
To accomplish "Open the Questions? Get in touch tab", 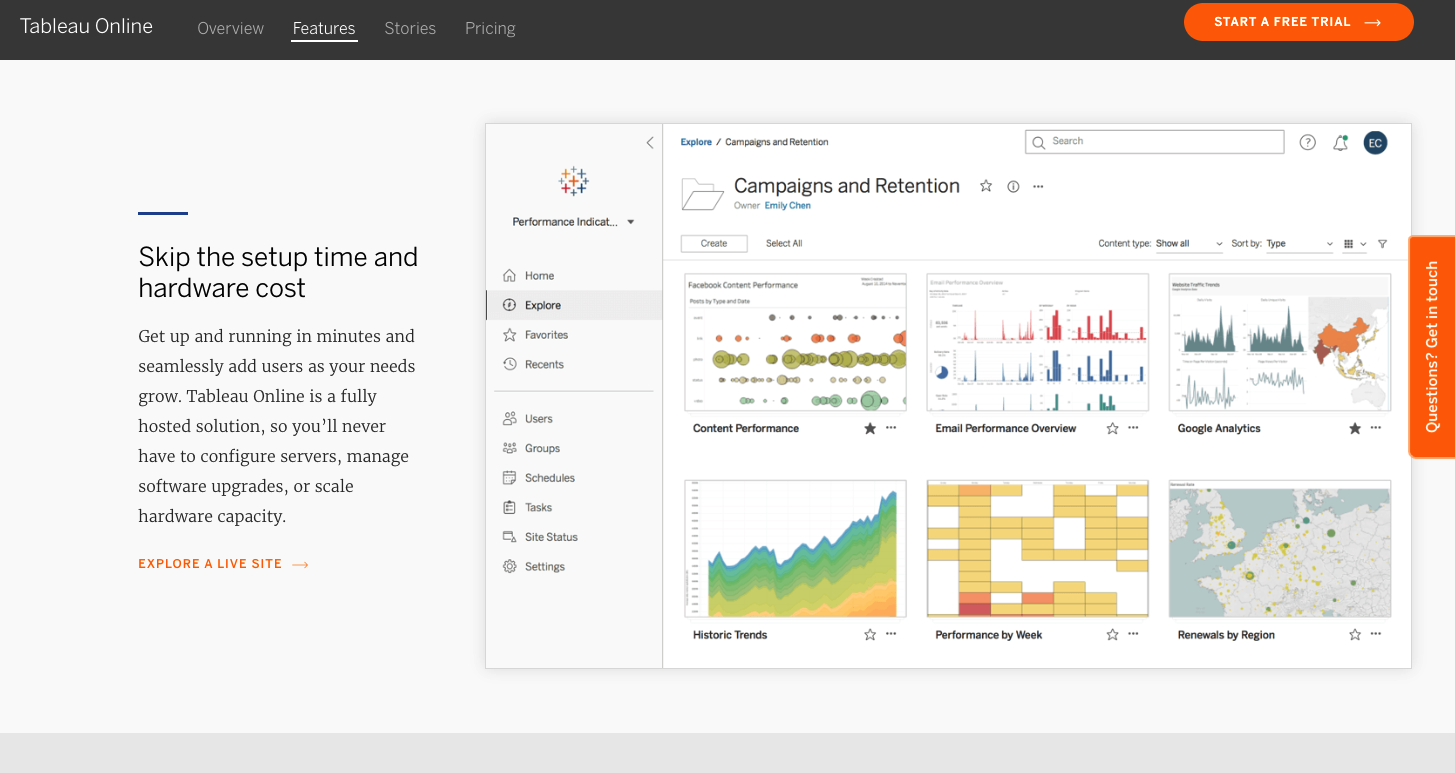I will pos(1432,347).
